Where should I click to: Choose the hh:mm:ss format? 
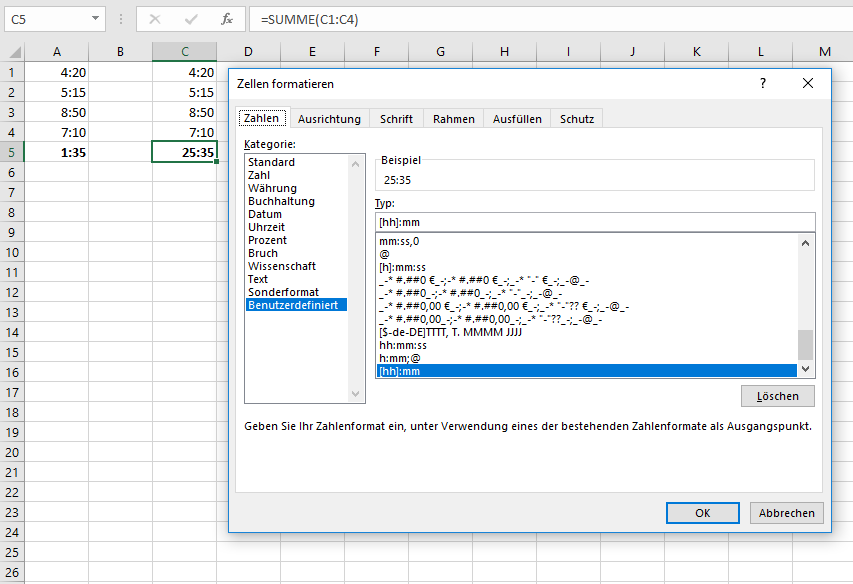point(587,345)
